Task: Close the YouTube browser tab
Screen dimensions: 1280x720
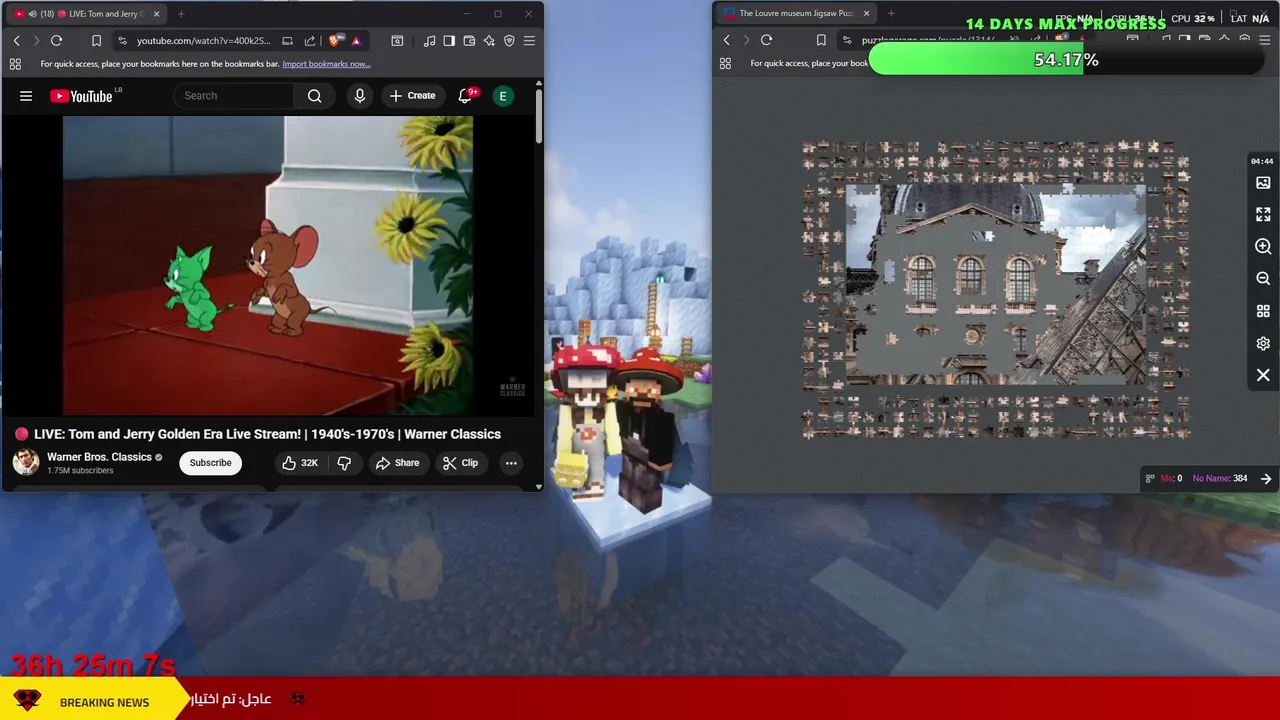Action: (x=156, y=14)
